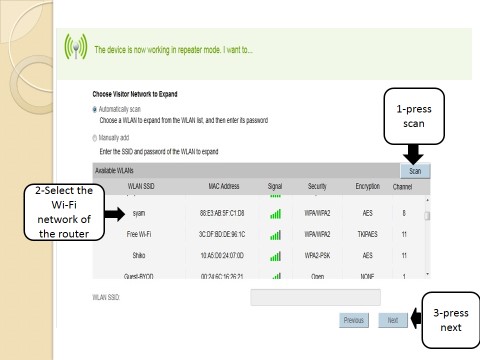The image size is (480, 360).
Task: Click the WLAN SSID column header
Action: point(141,186)
